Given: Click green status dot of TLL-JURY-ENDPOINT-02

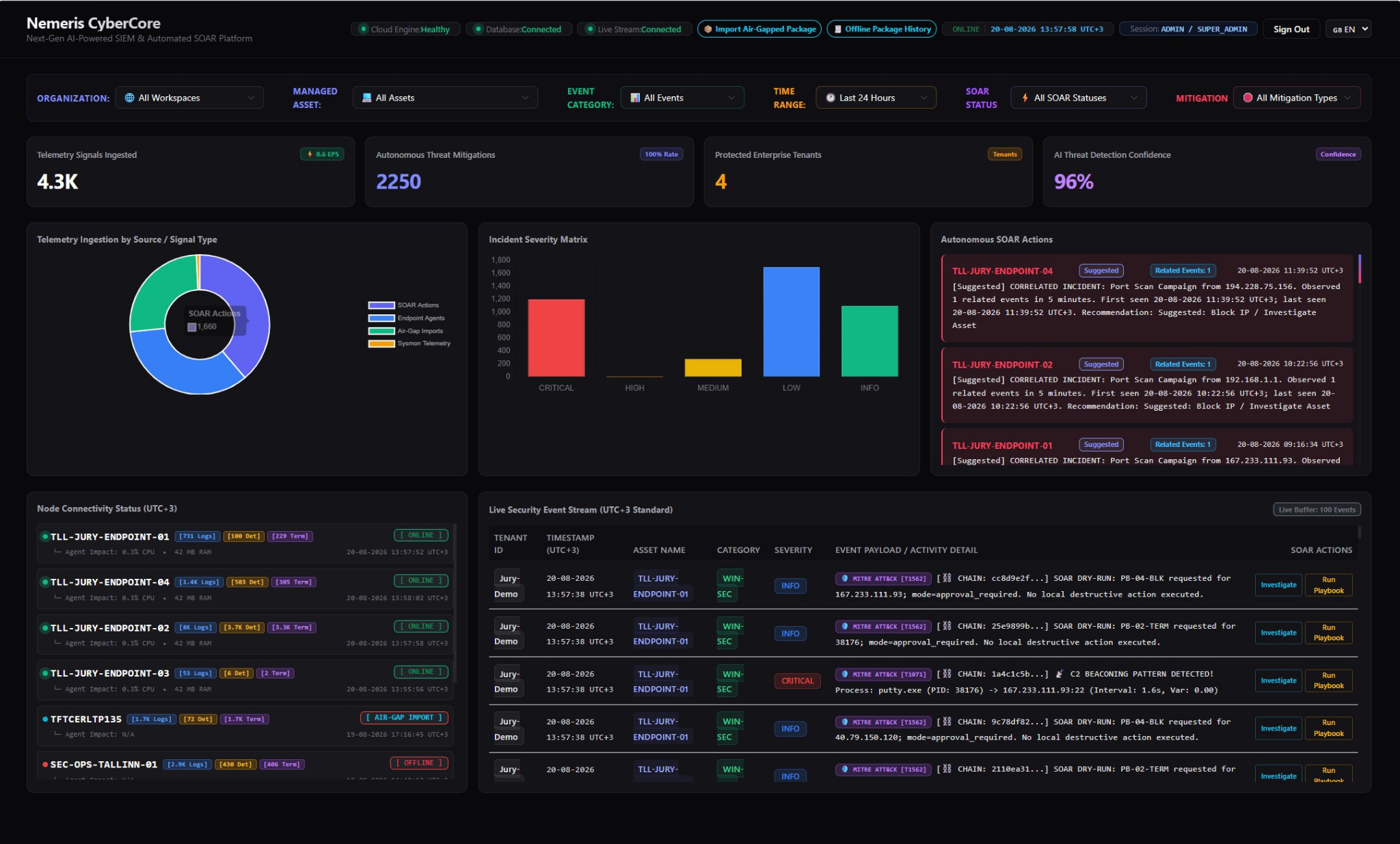Looking at the screenshot, I should pyautogui.click(x=45, y=628).
